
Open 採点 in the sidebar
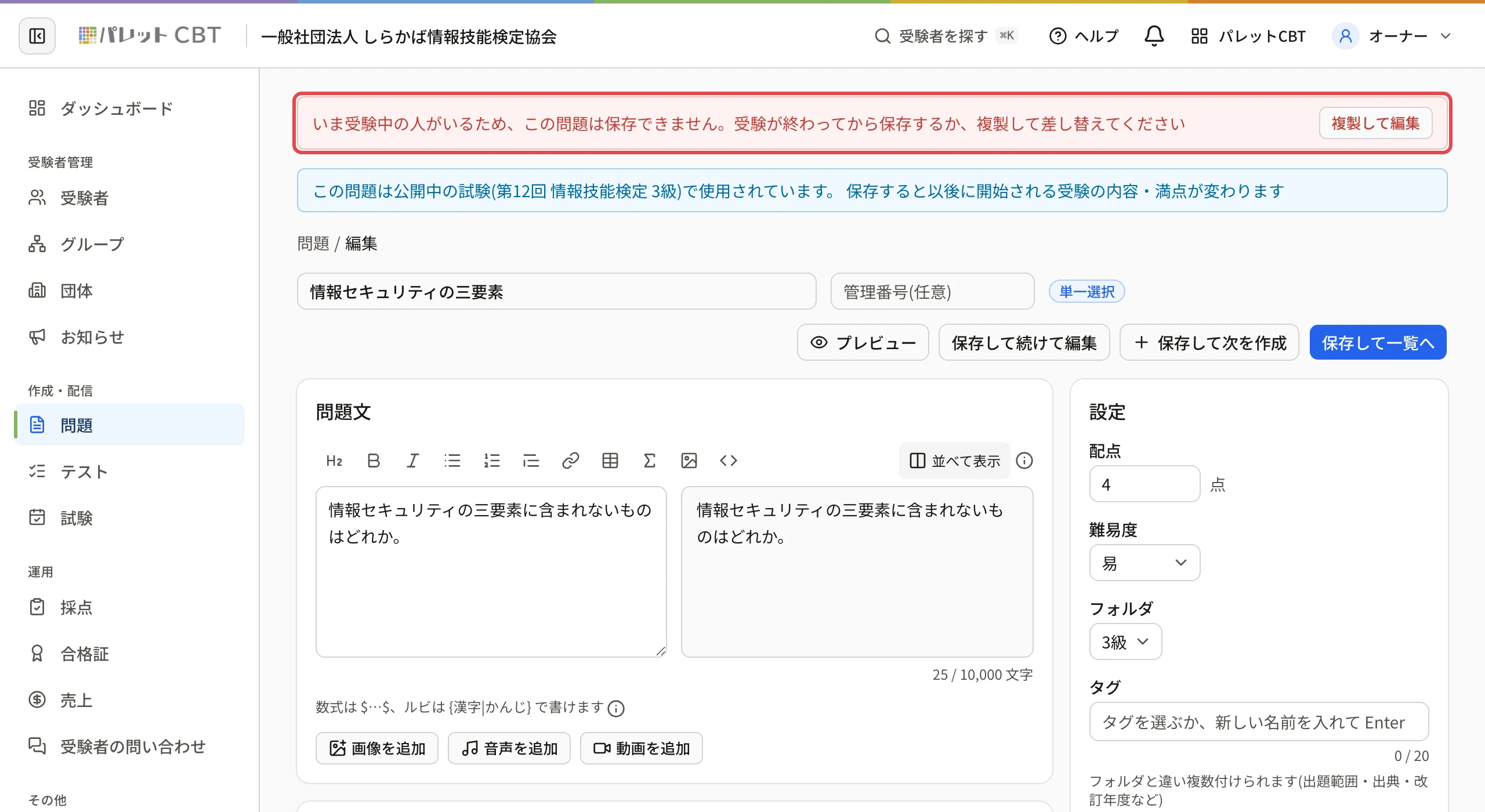click(x=129, y=607)
